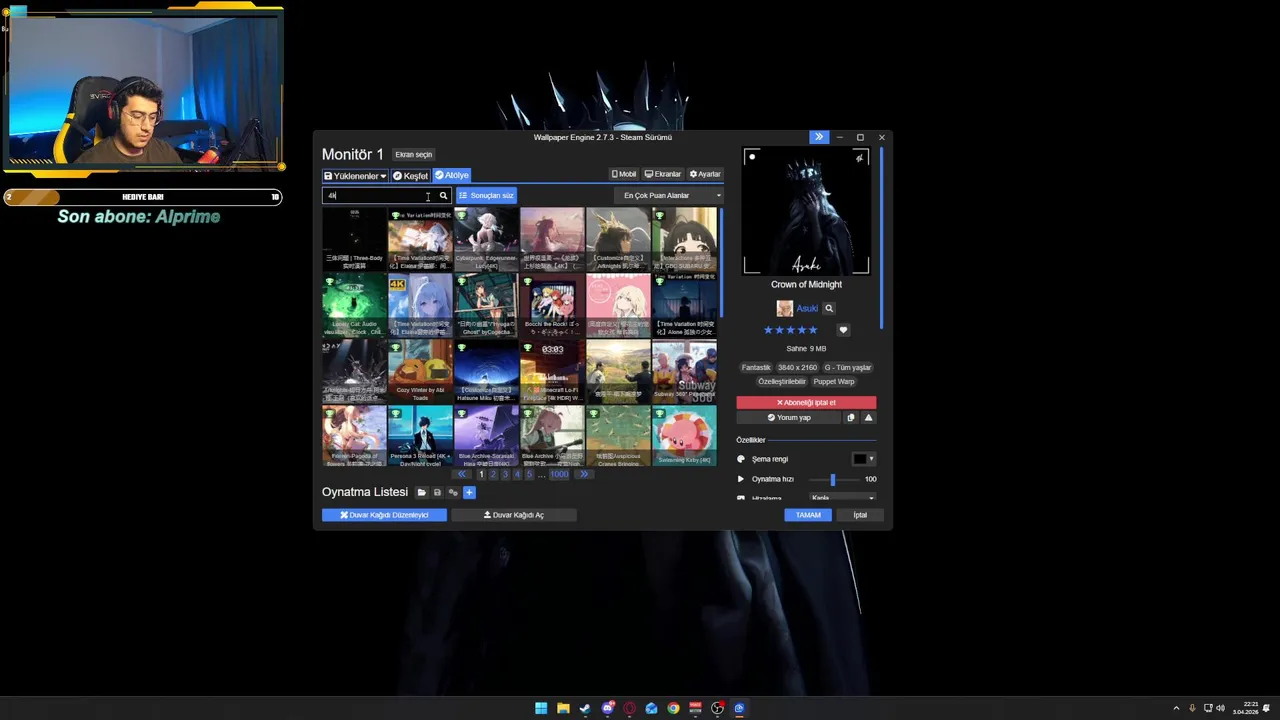Select the Swimming Kirby wallpaper
Viewport: 1280px width, 720px height.
pos(684,437)
